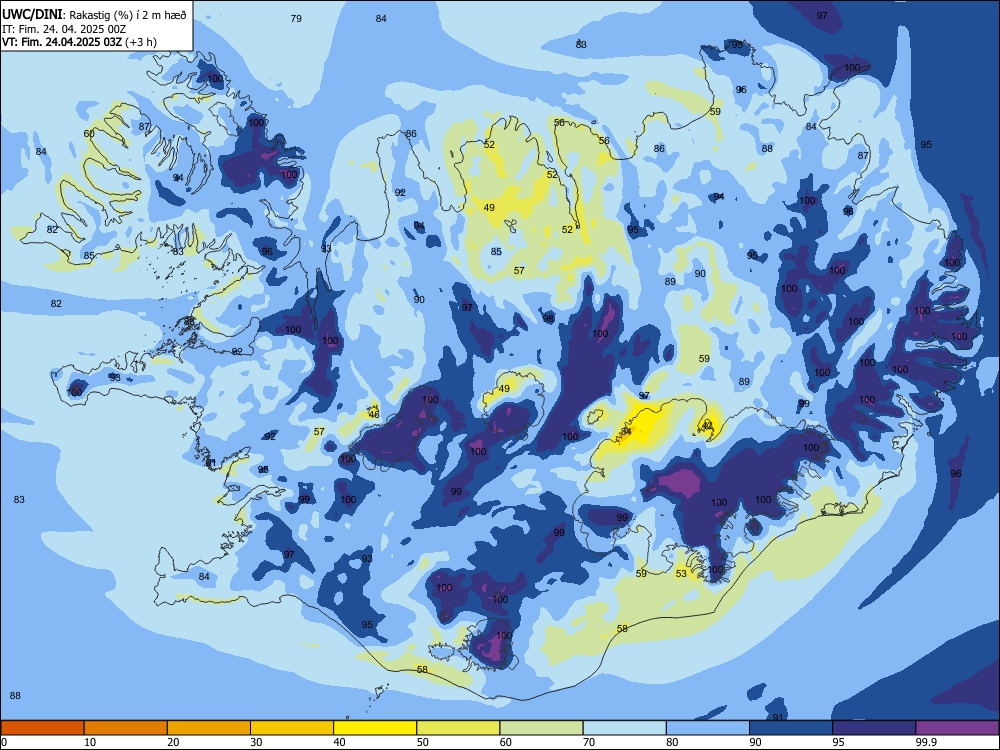Click the lightest blue 70–80 legend swatch
1000x750 pixels.
click(624, 728)
